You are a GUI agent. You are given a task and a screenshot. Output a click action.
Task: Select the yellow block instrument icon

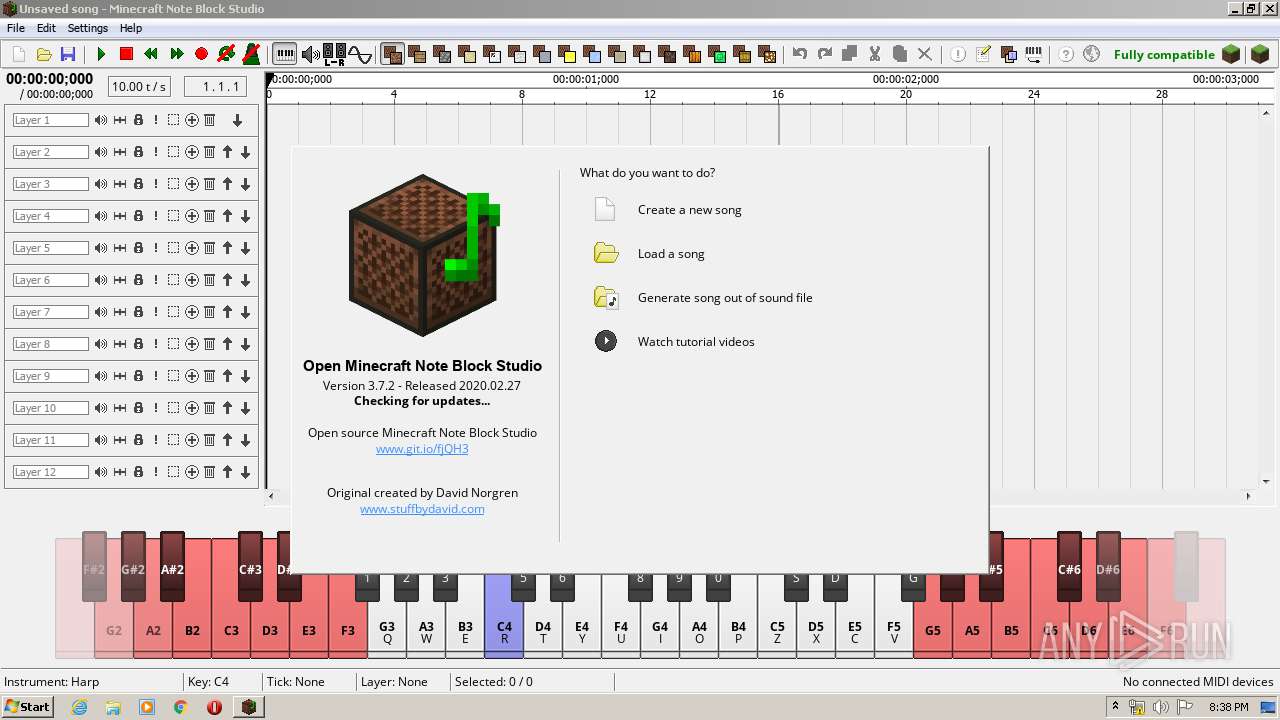coord(567,54)
